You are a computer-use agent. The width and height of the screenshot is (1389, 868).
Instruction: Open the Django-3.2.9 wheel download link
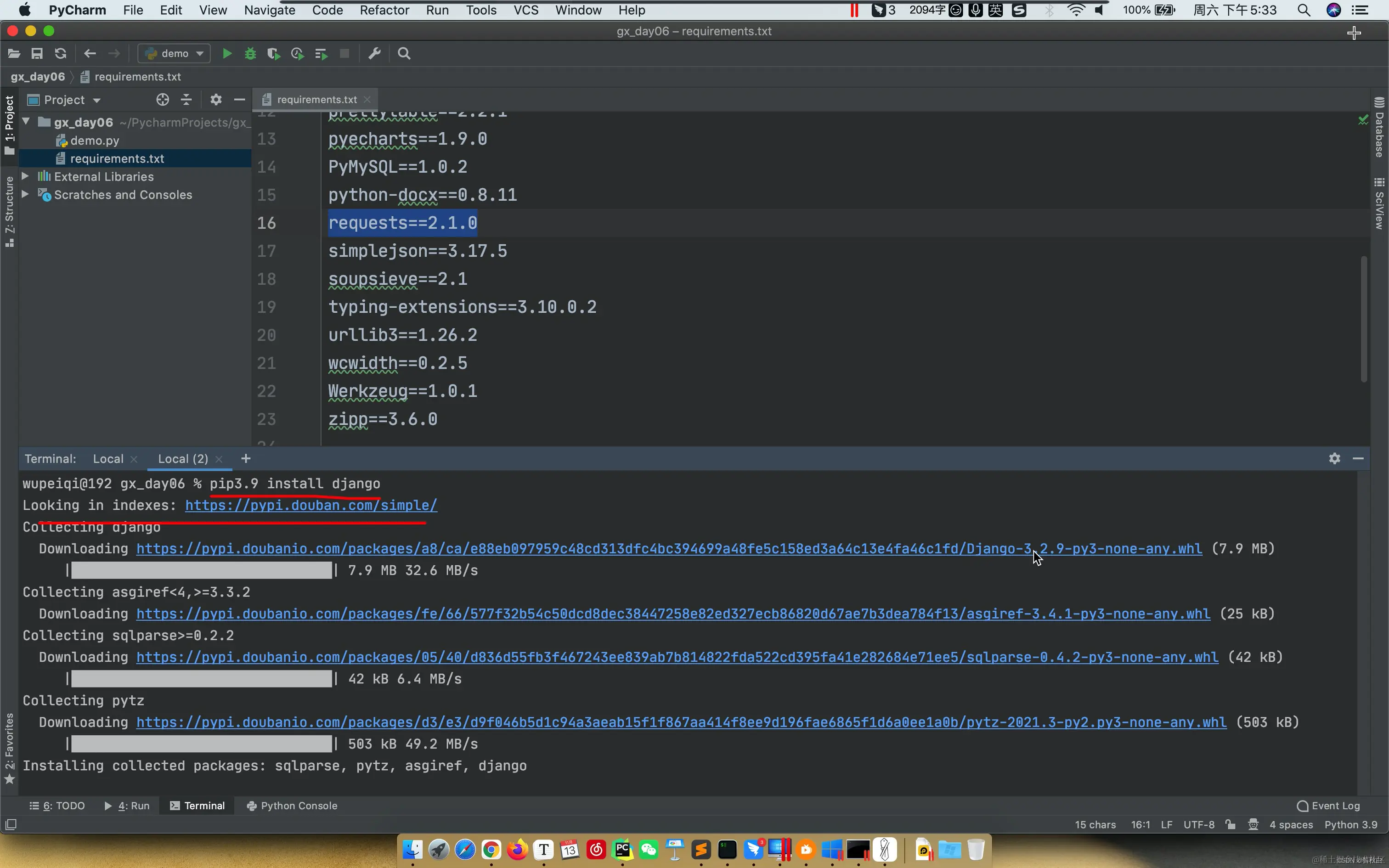669,548
